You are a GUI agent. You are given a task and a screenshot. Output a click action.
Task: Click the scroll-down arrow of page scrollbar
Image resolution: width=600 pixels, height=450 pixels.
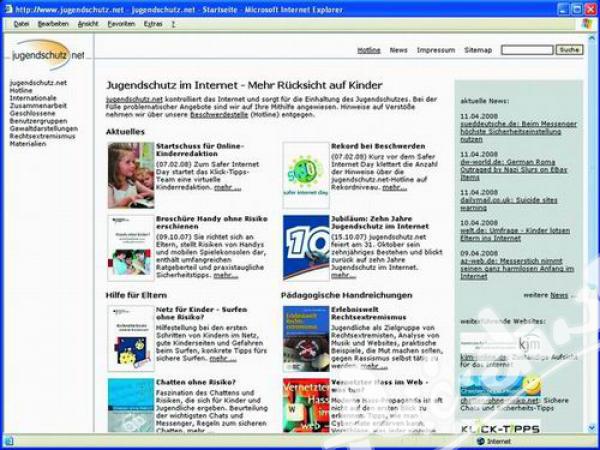(592, 428)
